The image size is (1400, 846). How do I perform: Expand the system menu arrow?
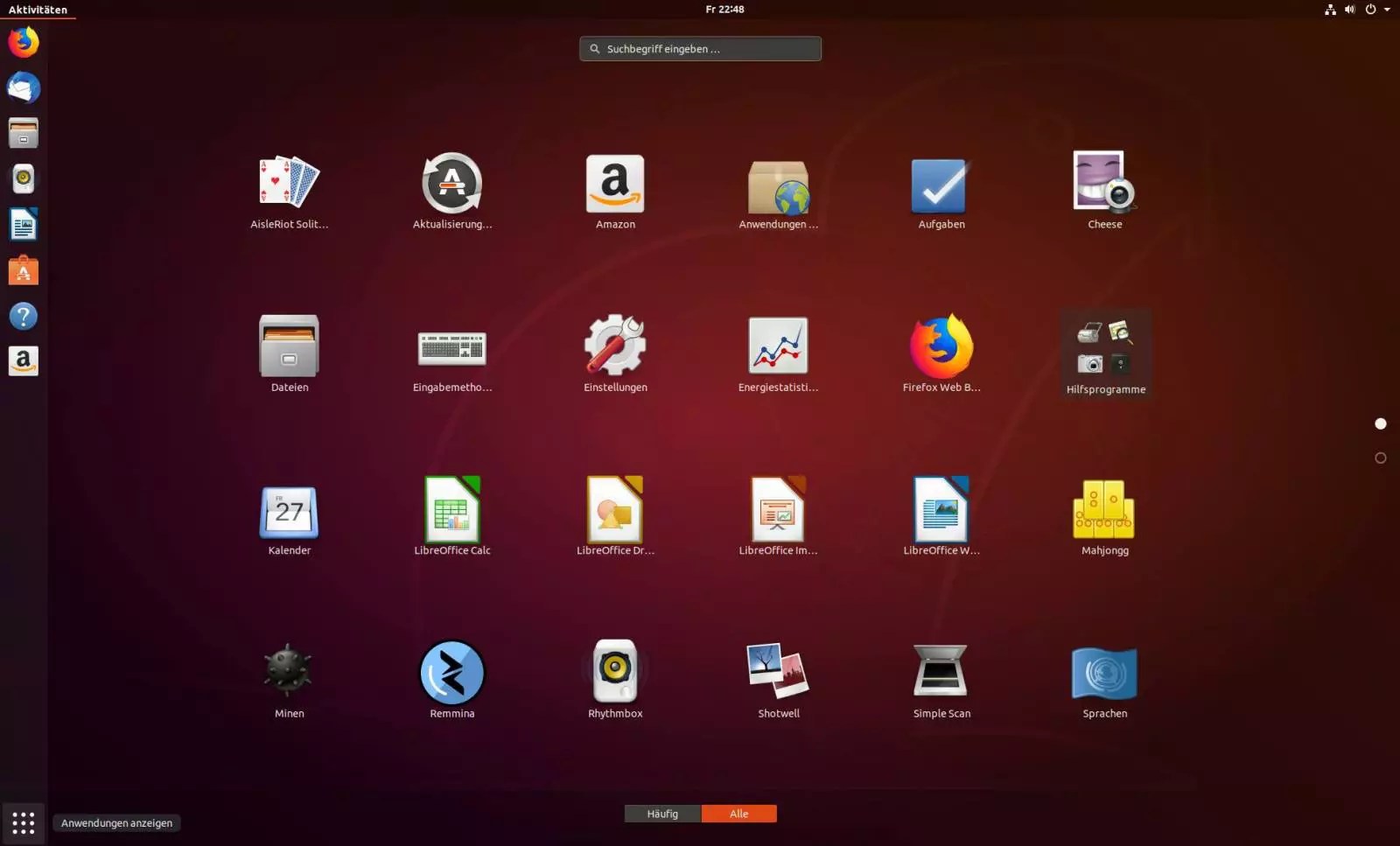pos(1387,10)
